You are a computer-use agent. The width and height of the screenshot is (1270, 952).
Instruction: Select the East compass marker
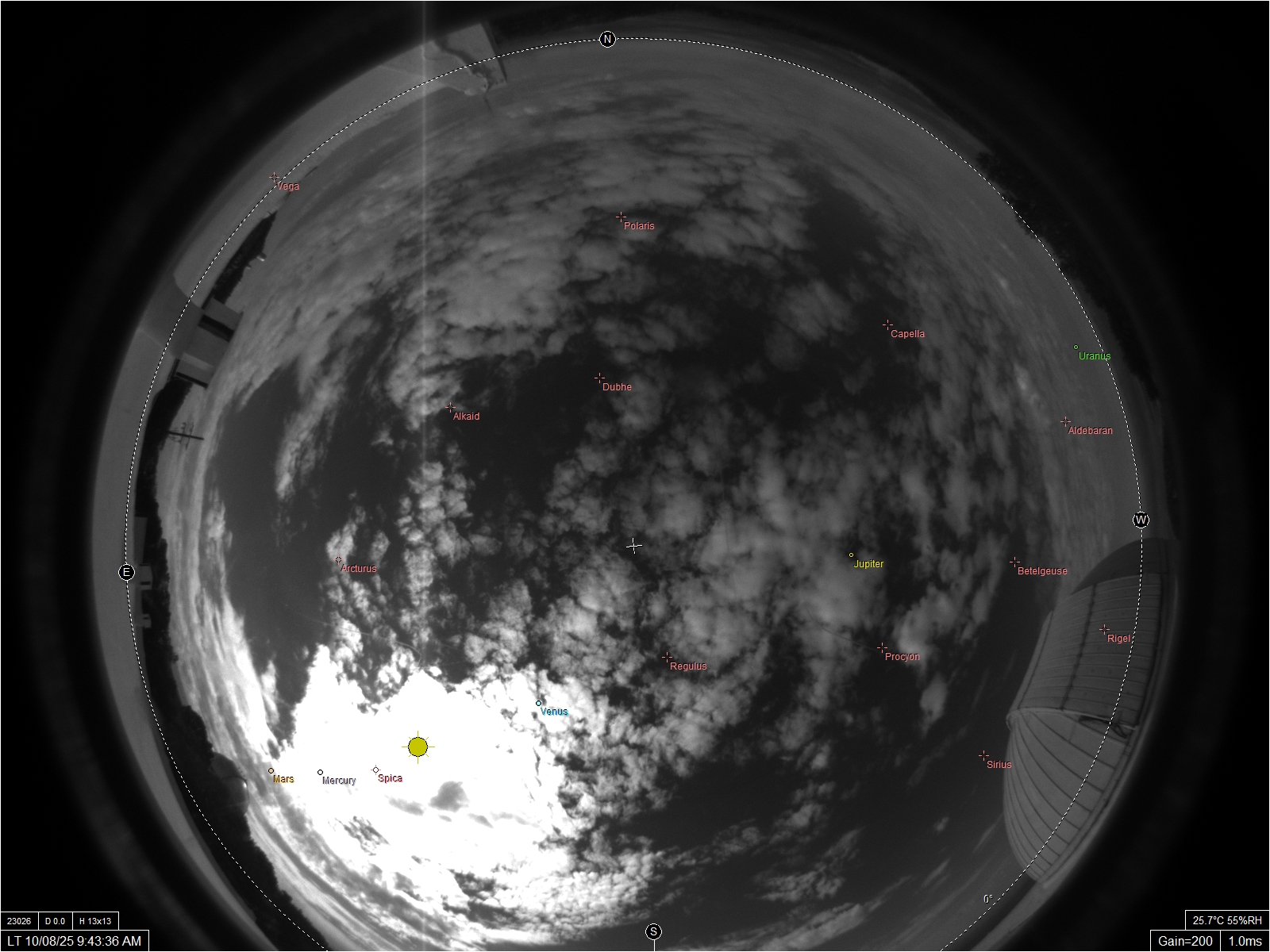pos(126,572)
